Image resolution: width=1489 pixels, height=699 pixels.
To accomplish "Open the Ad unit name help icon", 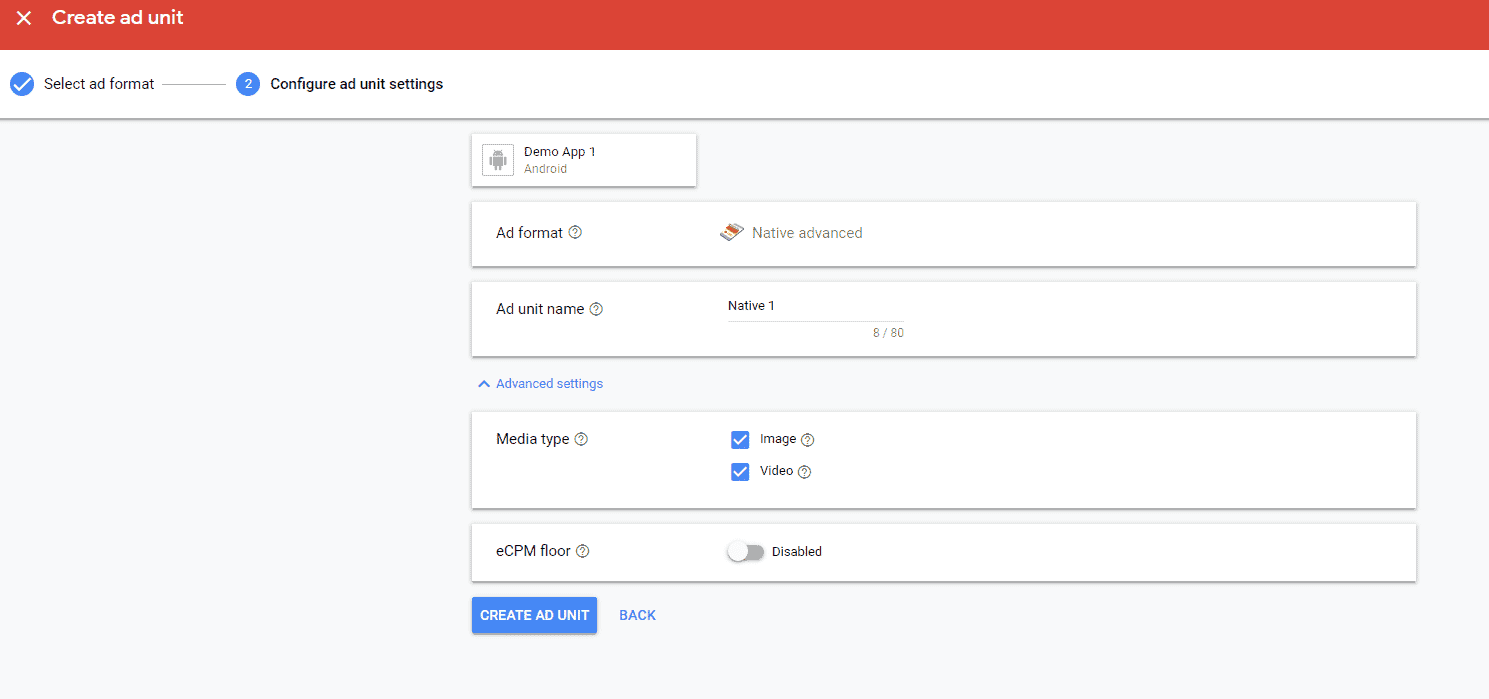I will (x=596, y=309).
